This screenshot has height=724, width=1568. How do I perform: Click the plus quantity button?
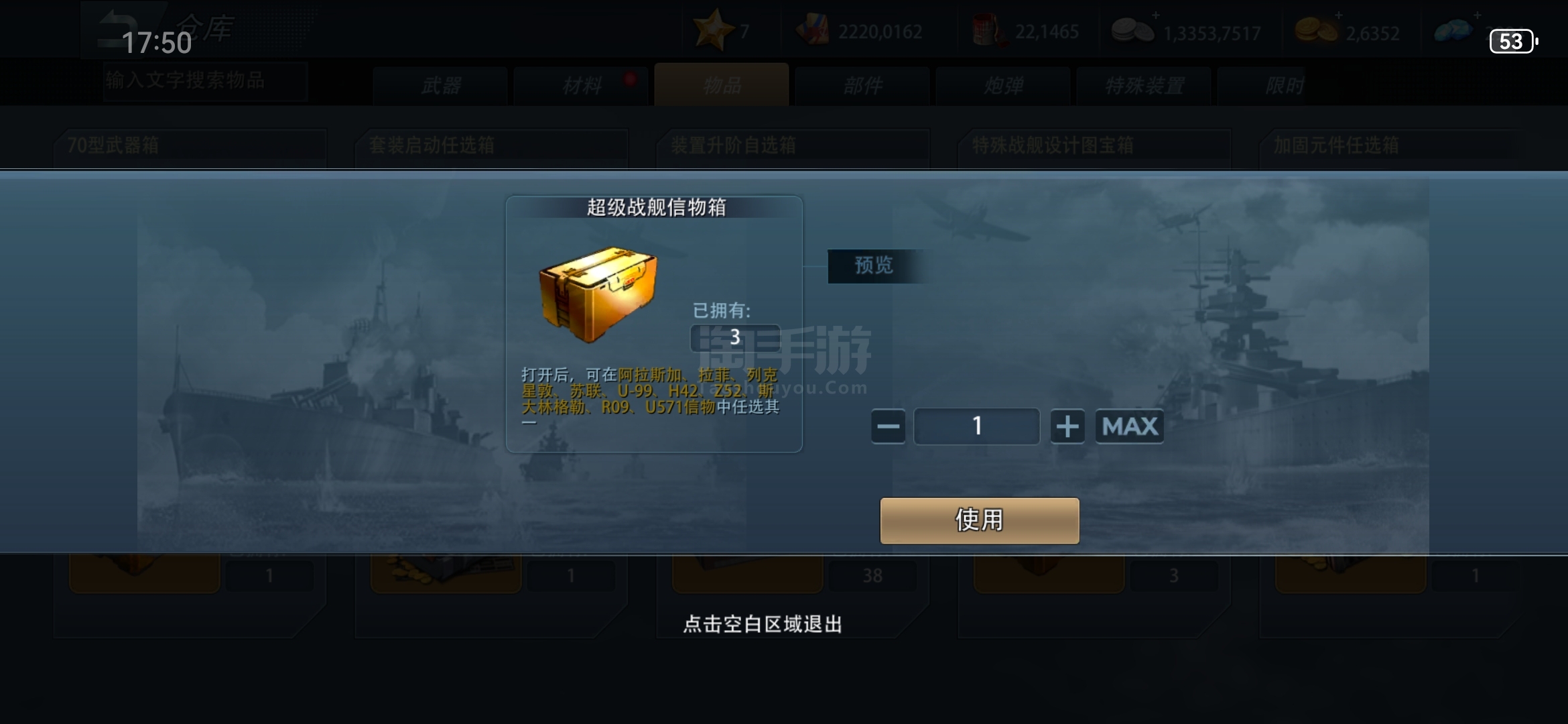click(x=1067, y=426)
